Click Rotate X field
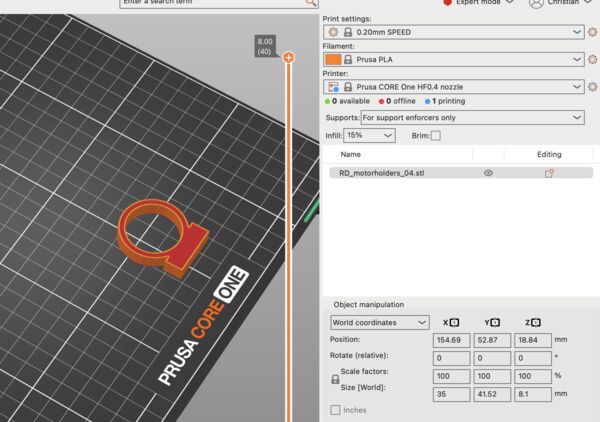Viewport: 600px width, 422px height. [452, 358]
